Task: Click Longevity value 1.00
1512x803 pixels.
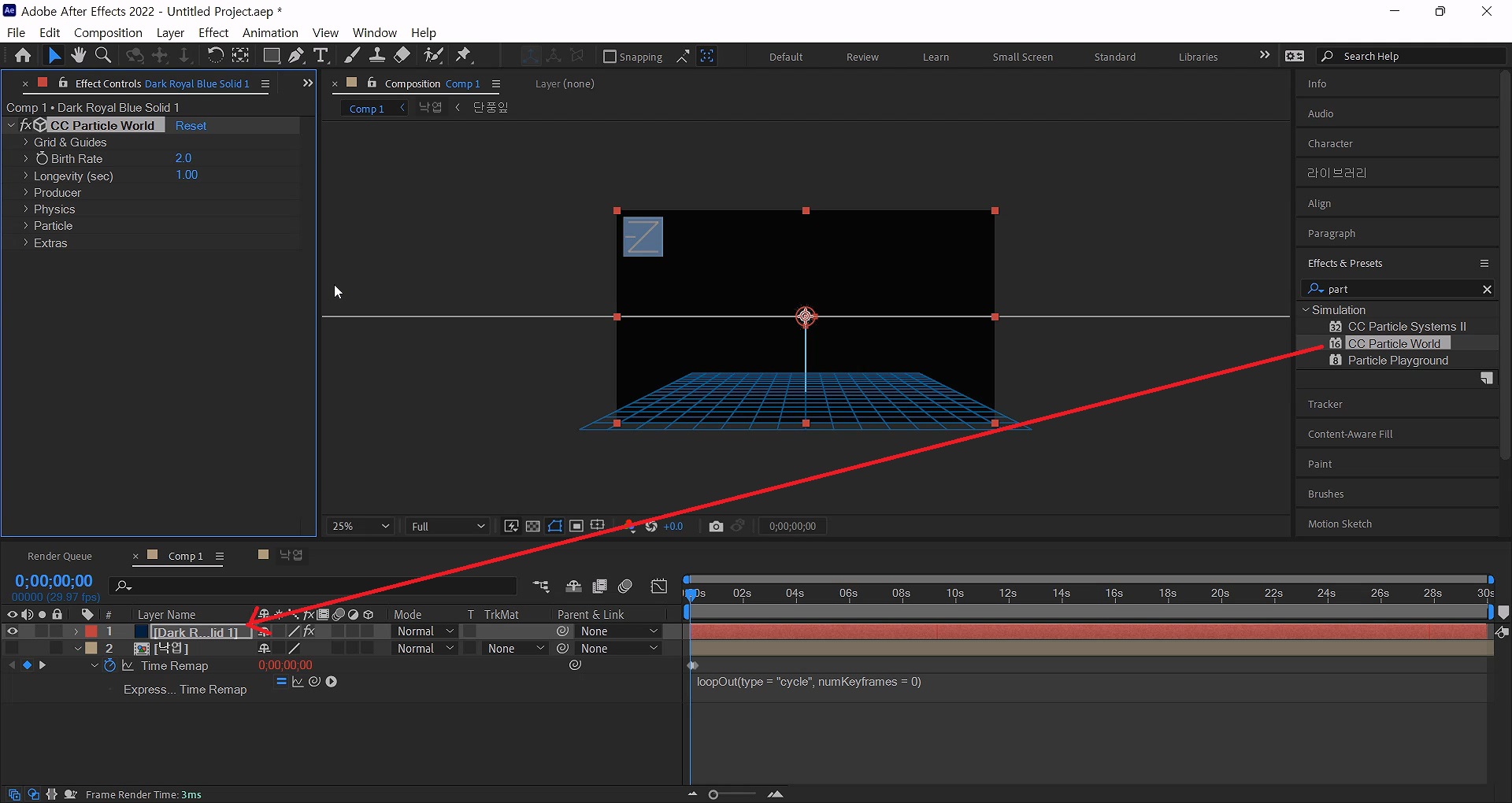Action: pyautogui.click(x=187, y=175)
